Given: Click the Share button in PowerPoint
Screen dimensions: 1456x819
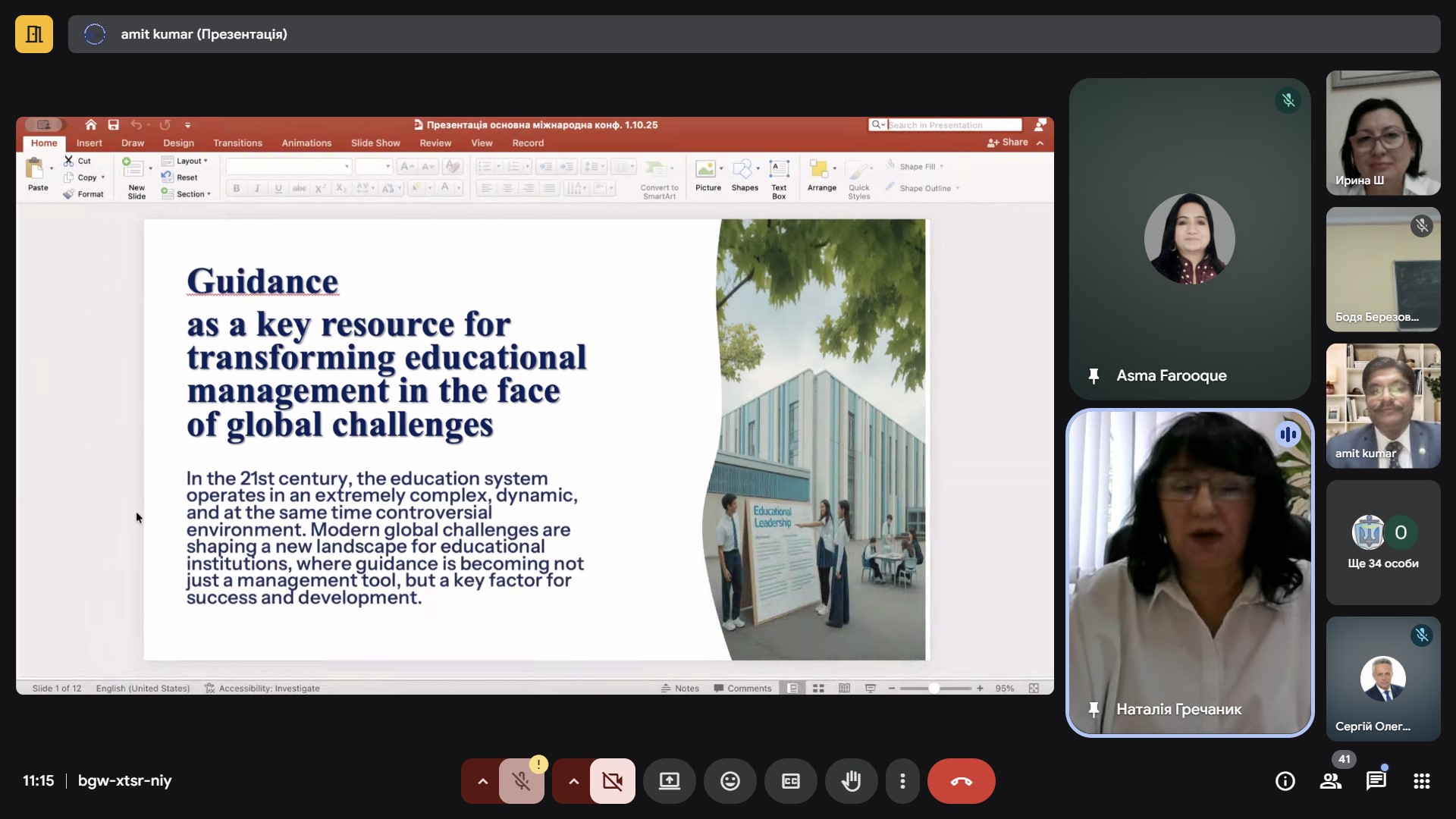Looking at the screenshot, I should (x=1008, y=143).
